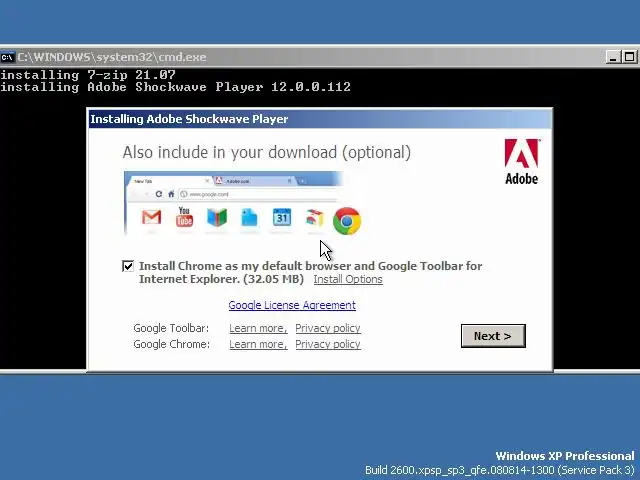Maximize the cmd.exe window
The width and height of the screenshot is (640, 480).
pyautogui.click(x=629, y=57)
